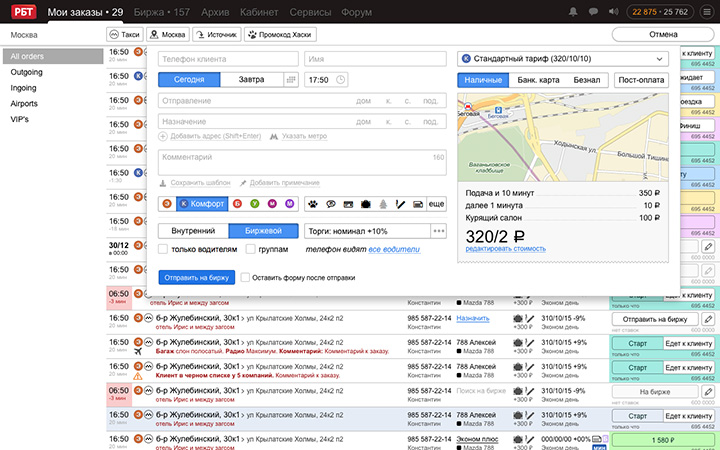Open the hamburger menu in the header
This screenshot has width=720, height=450.
(707, 12)
